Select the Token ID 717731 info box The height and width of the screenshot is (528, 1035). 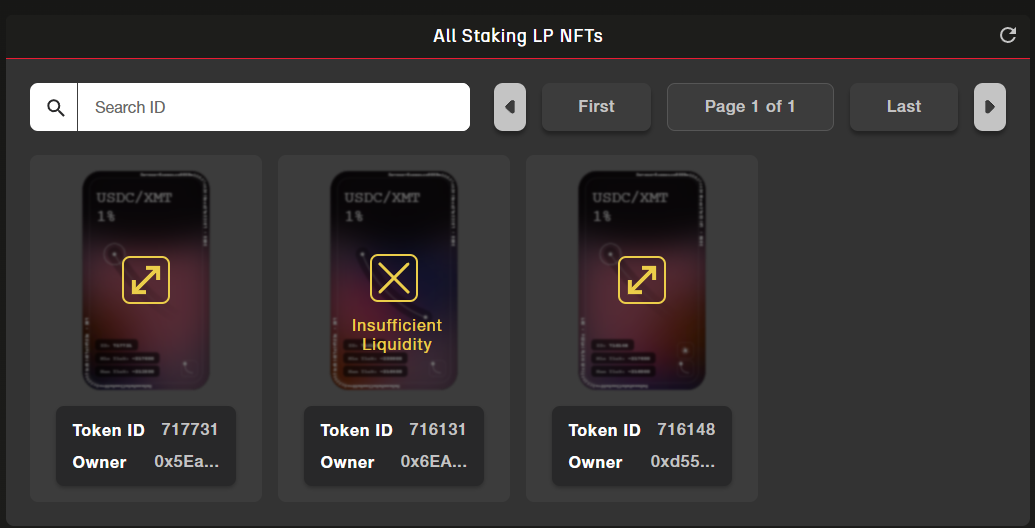(x=146, y=446)
